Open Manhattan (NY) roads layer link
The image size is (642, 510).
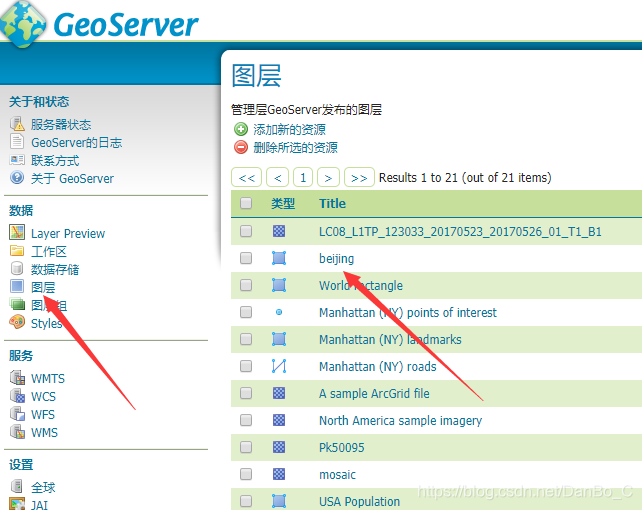click(x=378, y=366)
